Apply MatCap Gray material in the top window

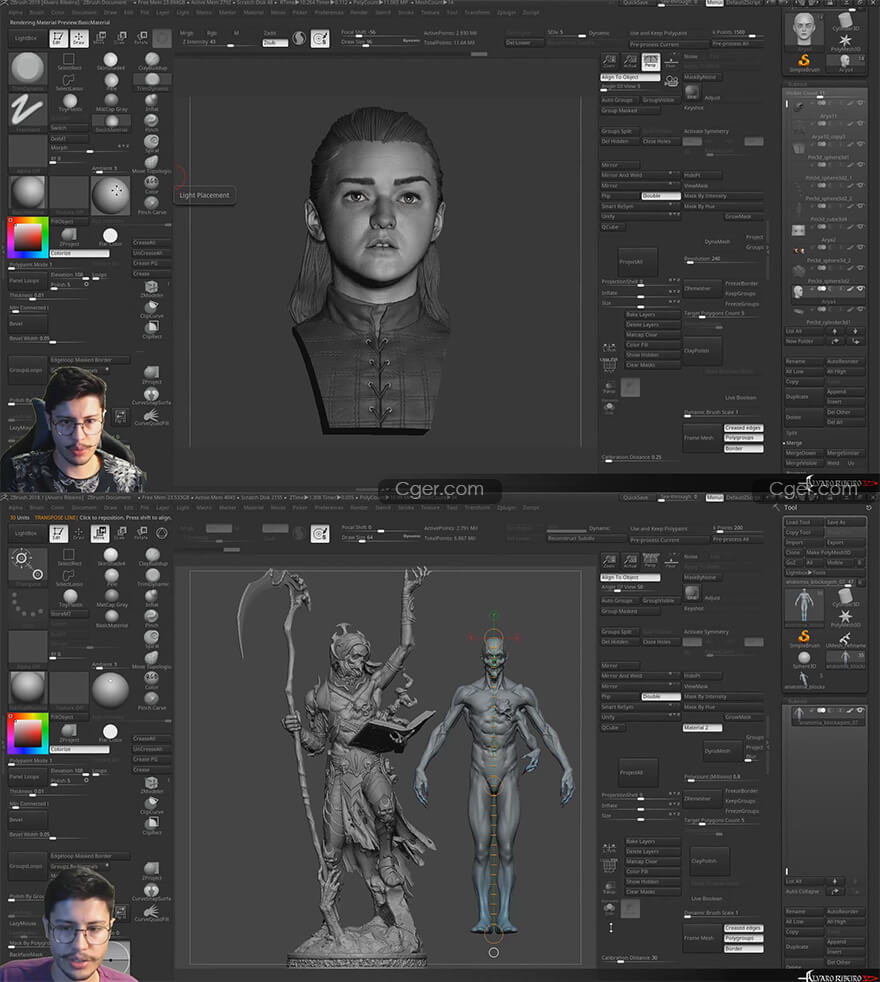pyautogui.click(x=111, y=102)
